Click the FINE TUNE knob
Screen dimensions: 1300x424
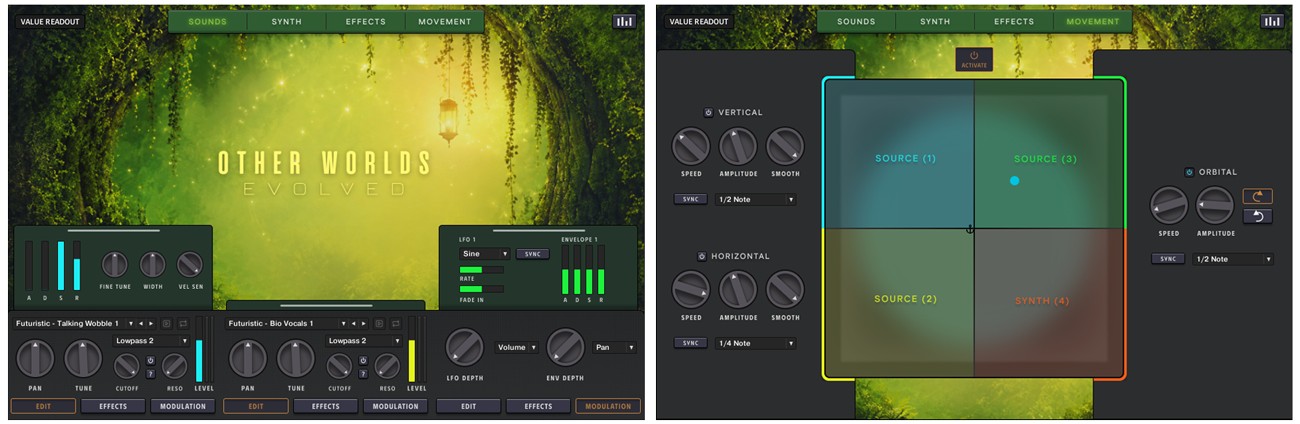pos(115,265)
